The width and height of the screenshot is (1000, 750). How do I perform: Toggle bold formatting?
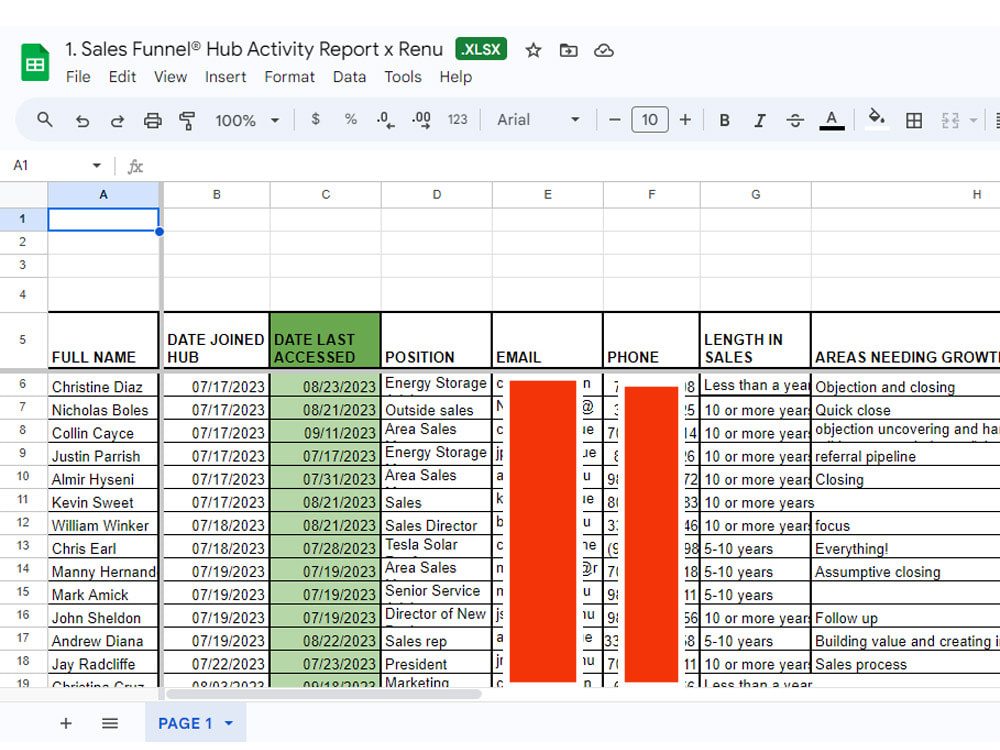[x=724, y=120]
